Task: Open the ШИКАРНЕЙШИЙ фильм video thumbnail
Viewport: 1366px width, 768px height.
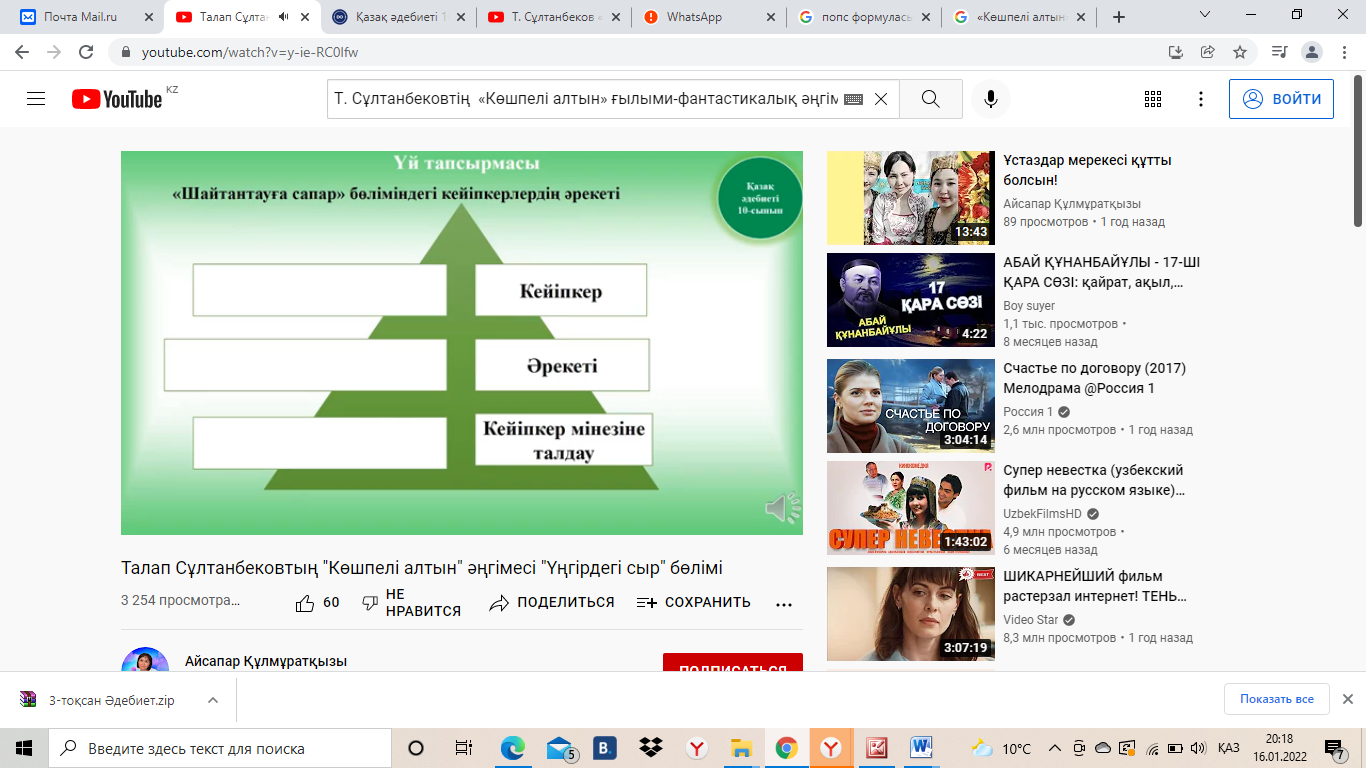Action: click(911, 614)
